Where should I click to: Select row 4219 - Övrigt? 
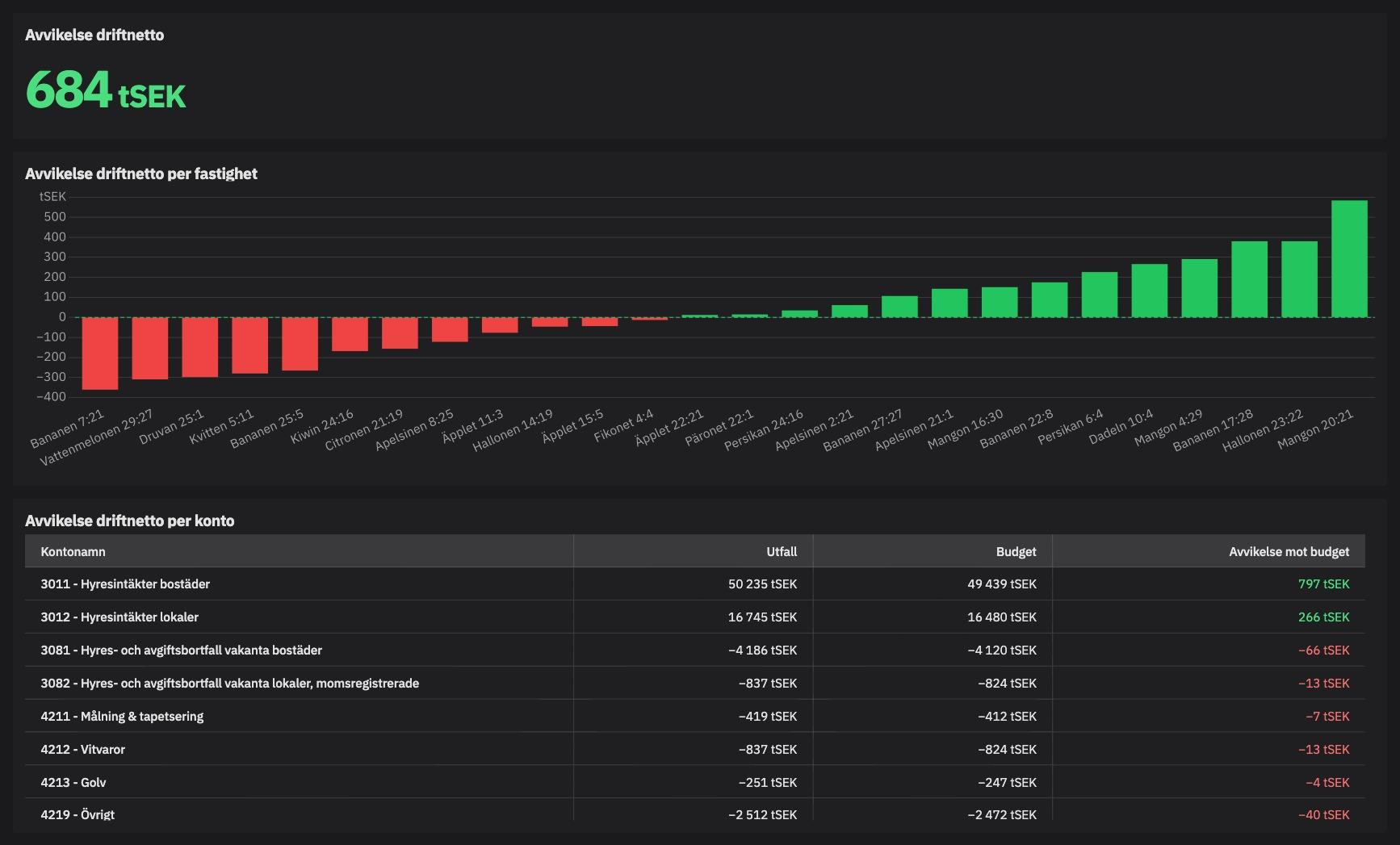(695, 810)
